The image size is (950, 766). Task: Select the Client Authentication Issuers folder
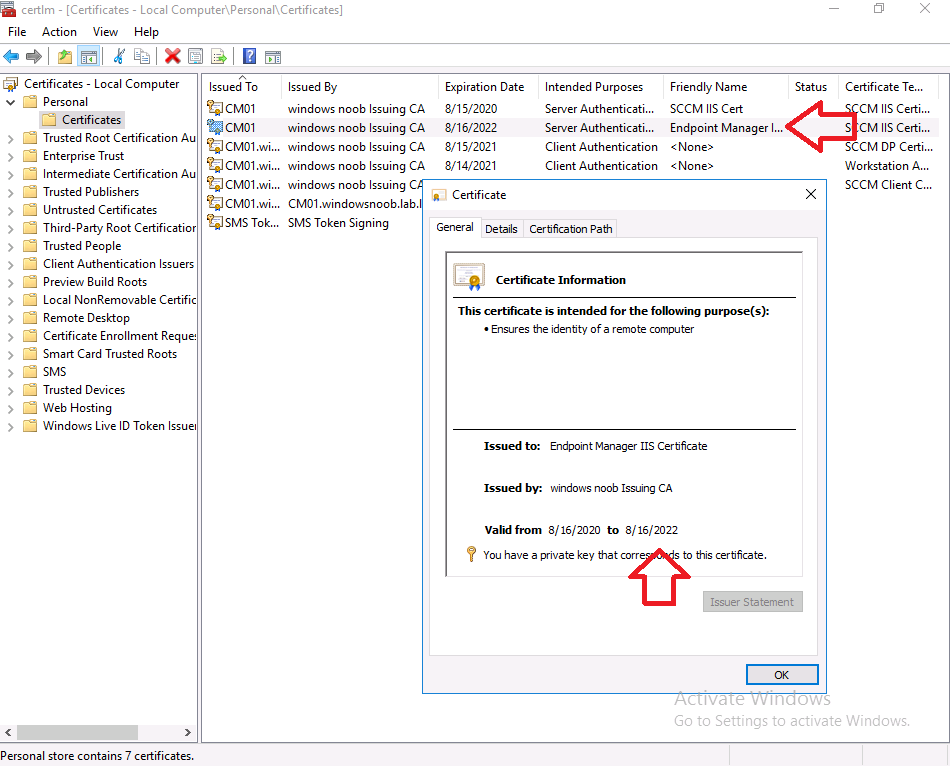point(118,264)
